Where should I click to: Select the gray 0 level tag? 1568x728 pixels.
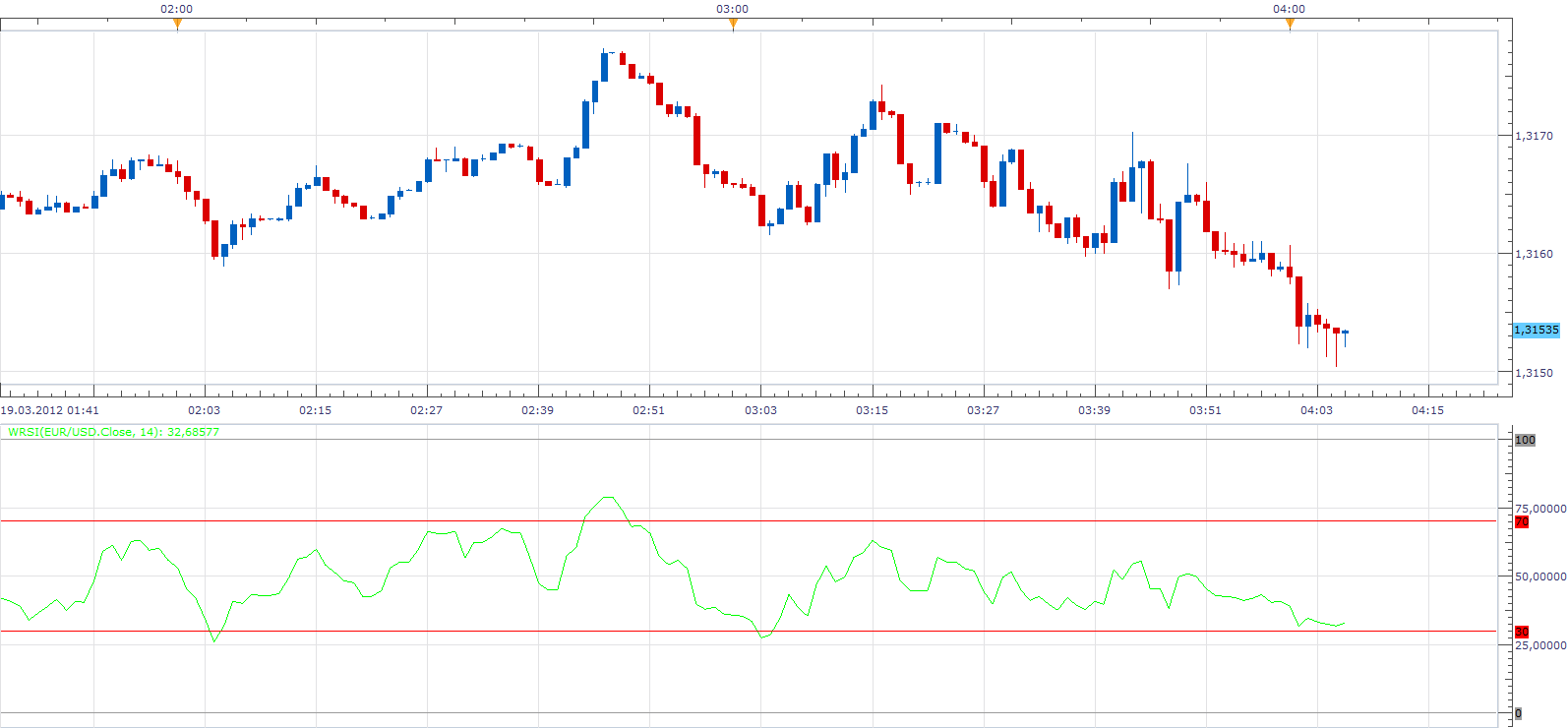click(1518, 713)
